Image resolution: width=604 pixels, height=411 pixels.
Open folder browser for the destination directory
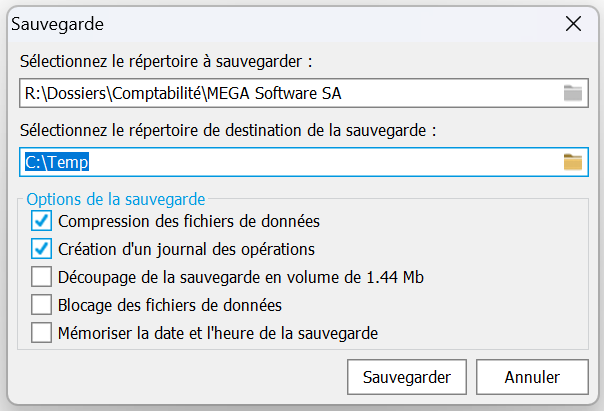point(572,162)
